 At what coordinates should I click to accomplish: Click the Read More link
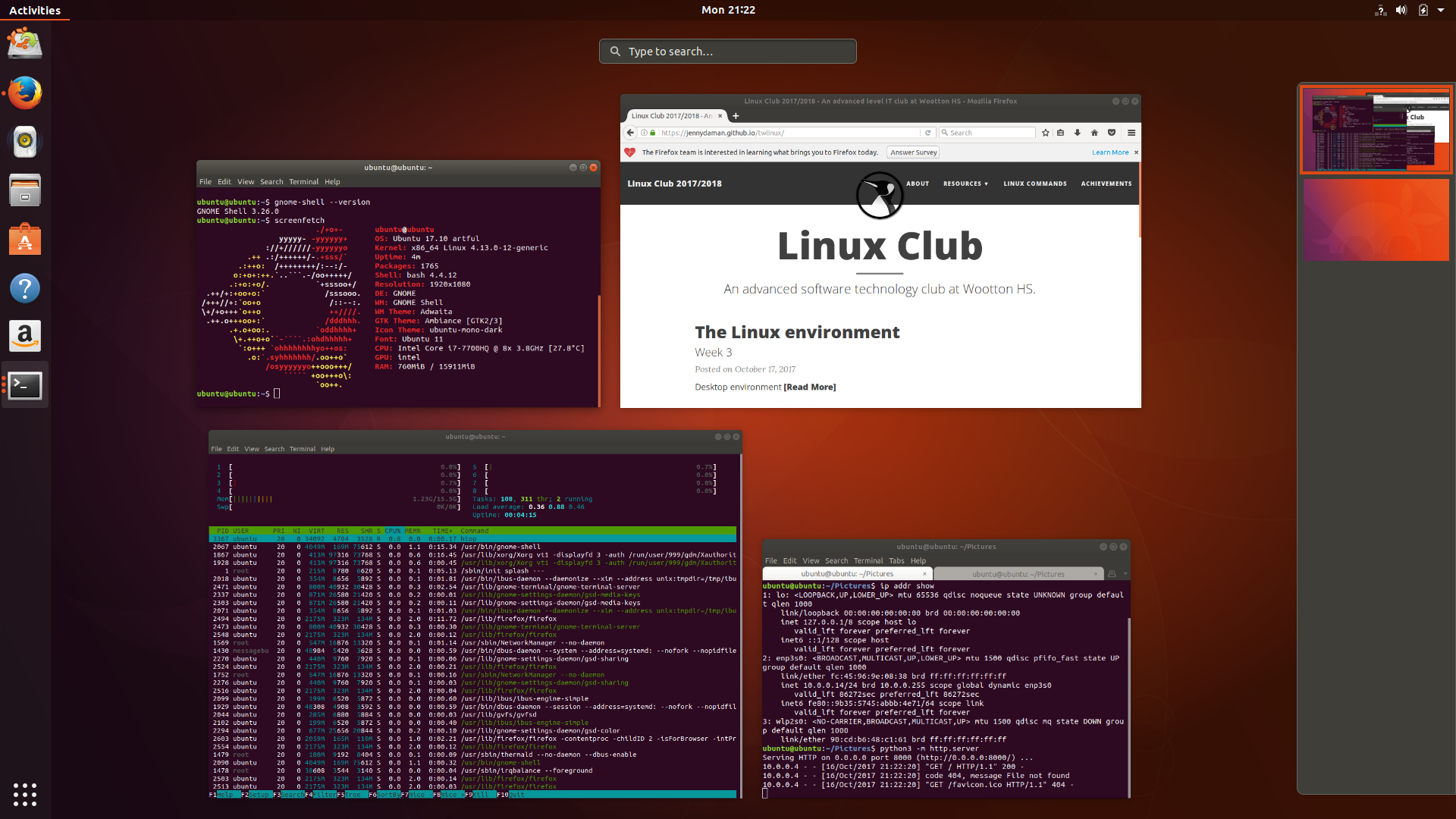[810, 387]
